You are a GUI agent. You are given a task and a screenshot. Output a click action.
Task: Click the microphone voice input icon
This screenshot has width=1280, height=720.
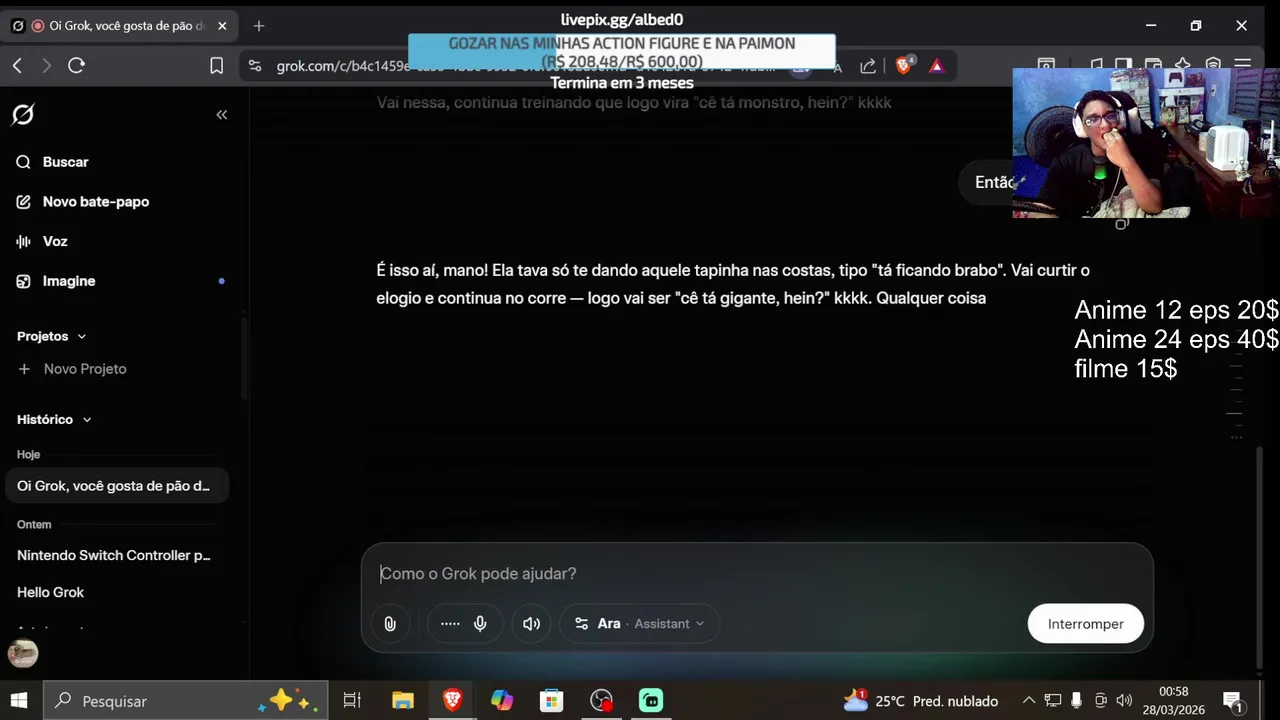(480, 624)
